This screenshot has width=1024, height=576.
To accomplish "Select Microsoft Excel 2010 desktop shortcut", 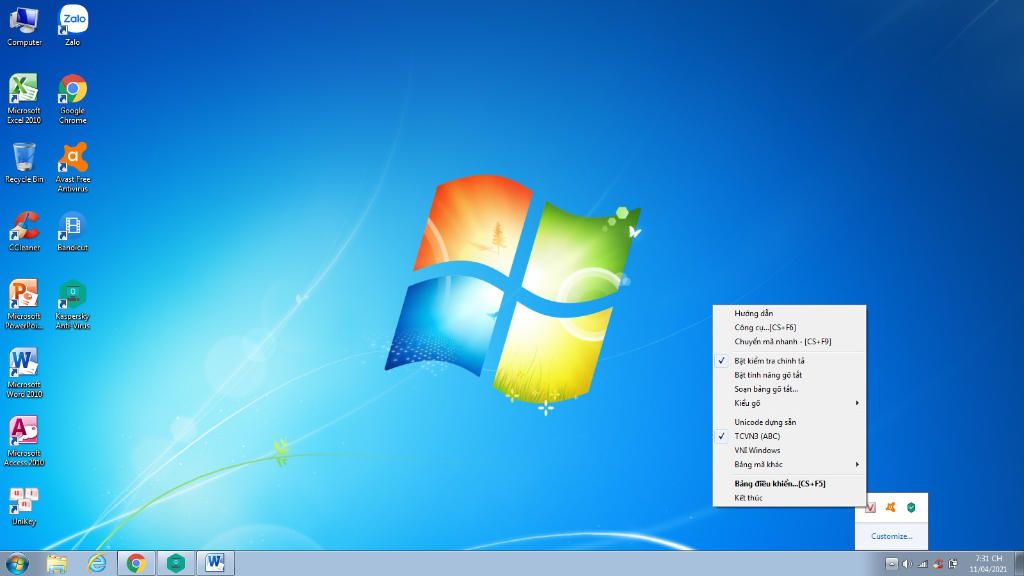I will click(x=24, y=99).
